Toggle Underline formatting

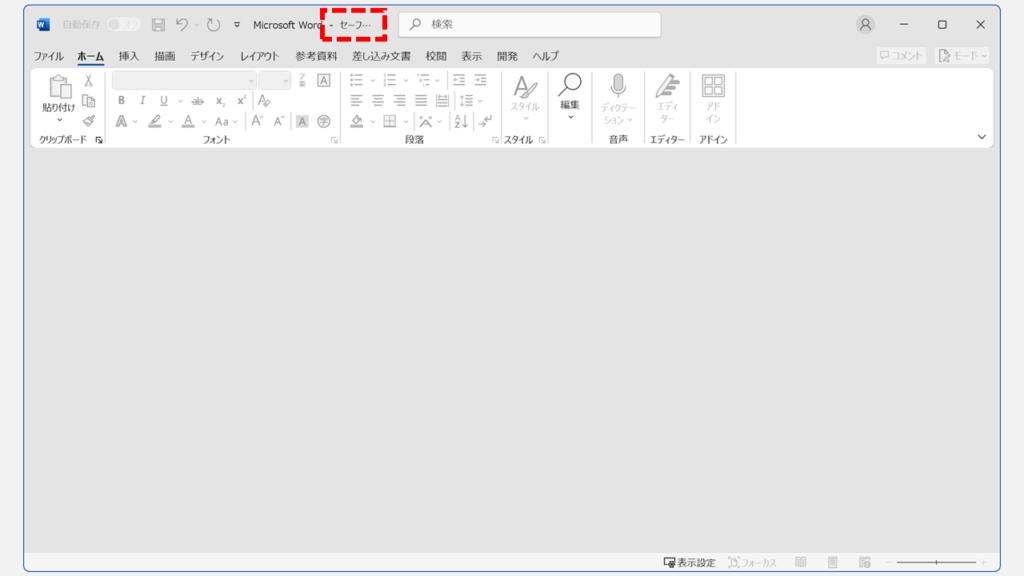[163, 101]
